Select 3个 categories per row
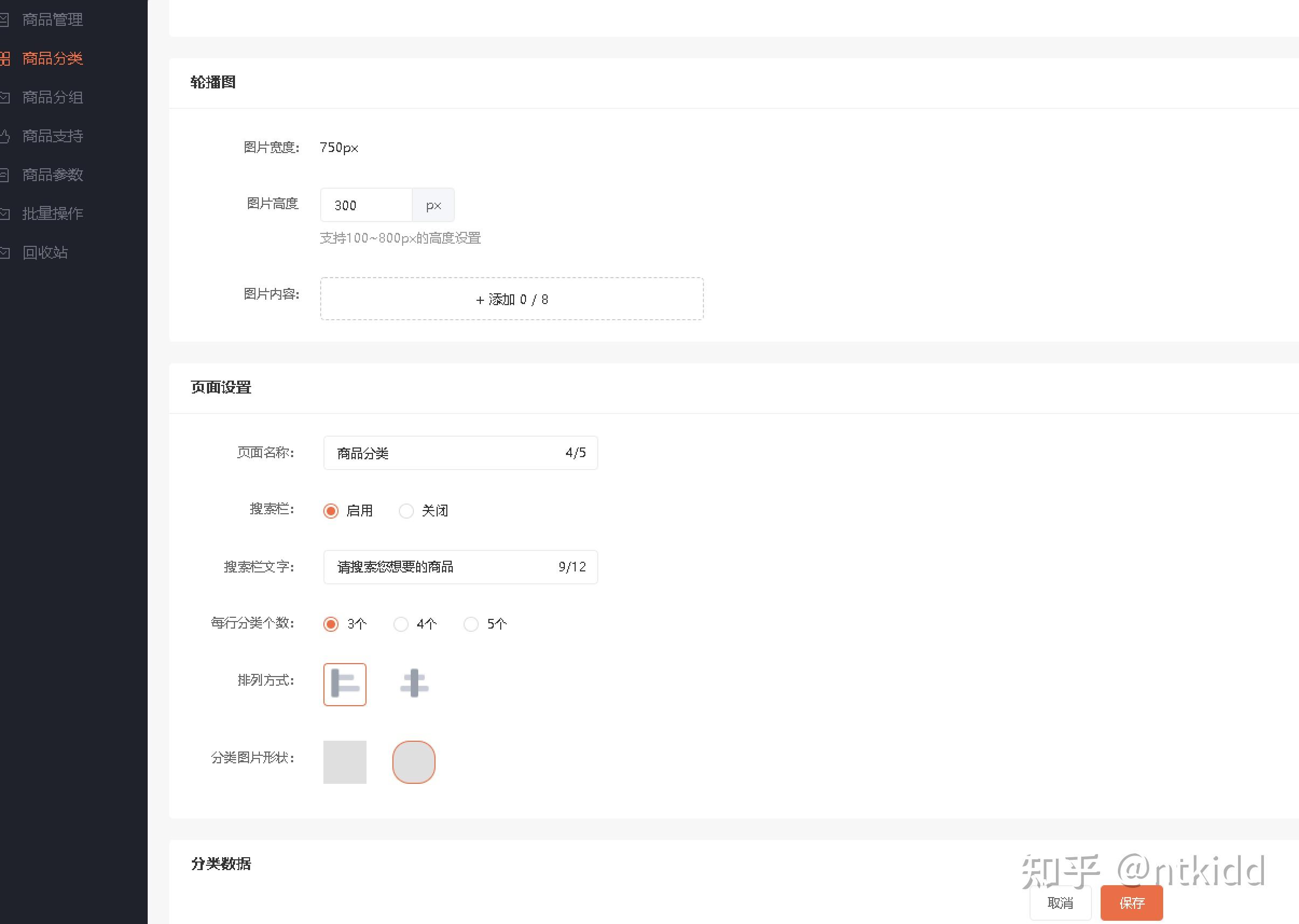This screenshot has height=924, width=1299. coord(331,624)
